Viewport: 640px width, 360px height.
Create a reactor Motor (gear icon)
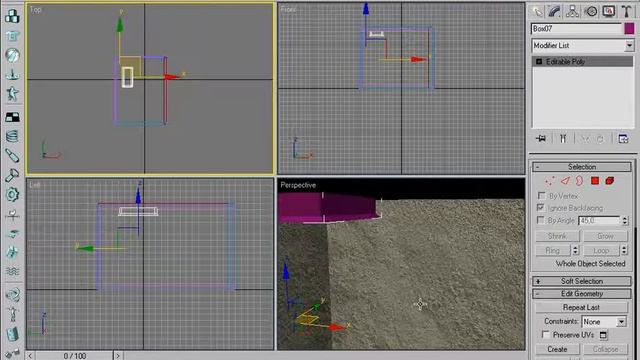[x=12, y=194]
